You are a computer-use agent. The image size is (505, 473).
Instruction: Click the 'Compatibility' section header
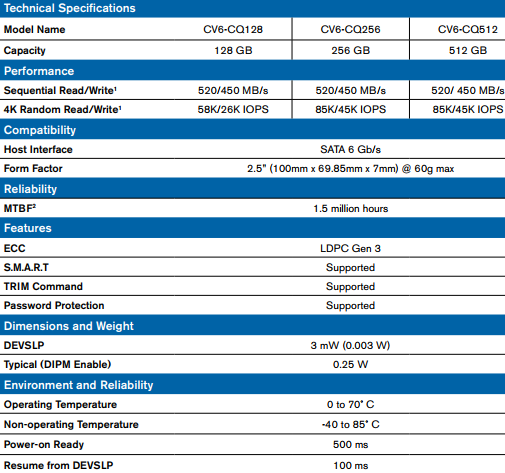coord(40,130)
